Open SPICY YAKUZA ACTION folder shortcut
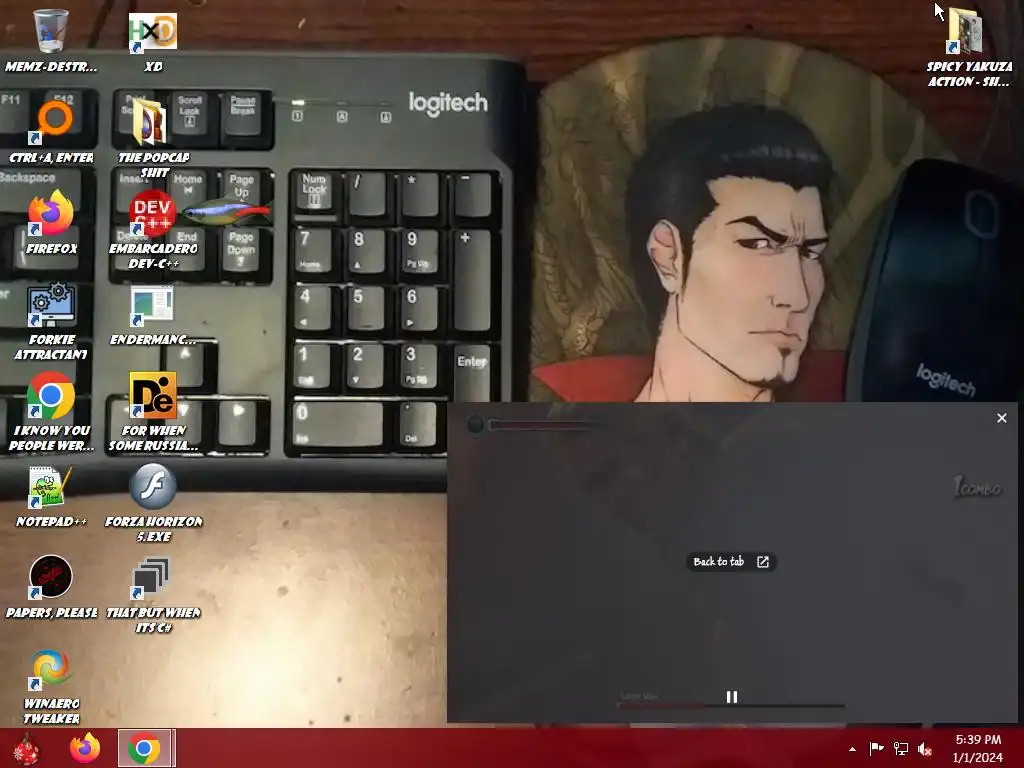 965,31
